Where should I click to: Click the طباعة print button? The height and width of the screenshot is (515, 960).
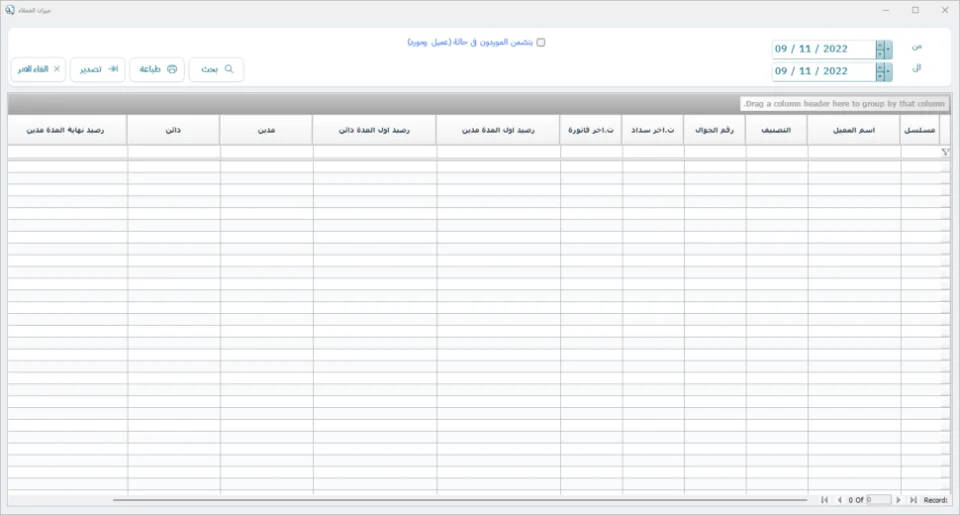coord(157,69)
